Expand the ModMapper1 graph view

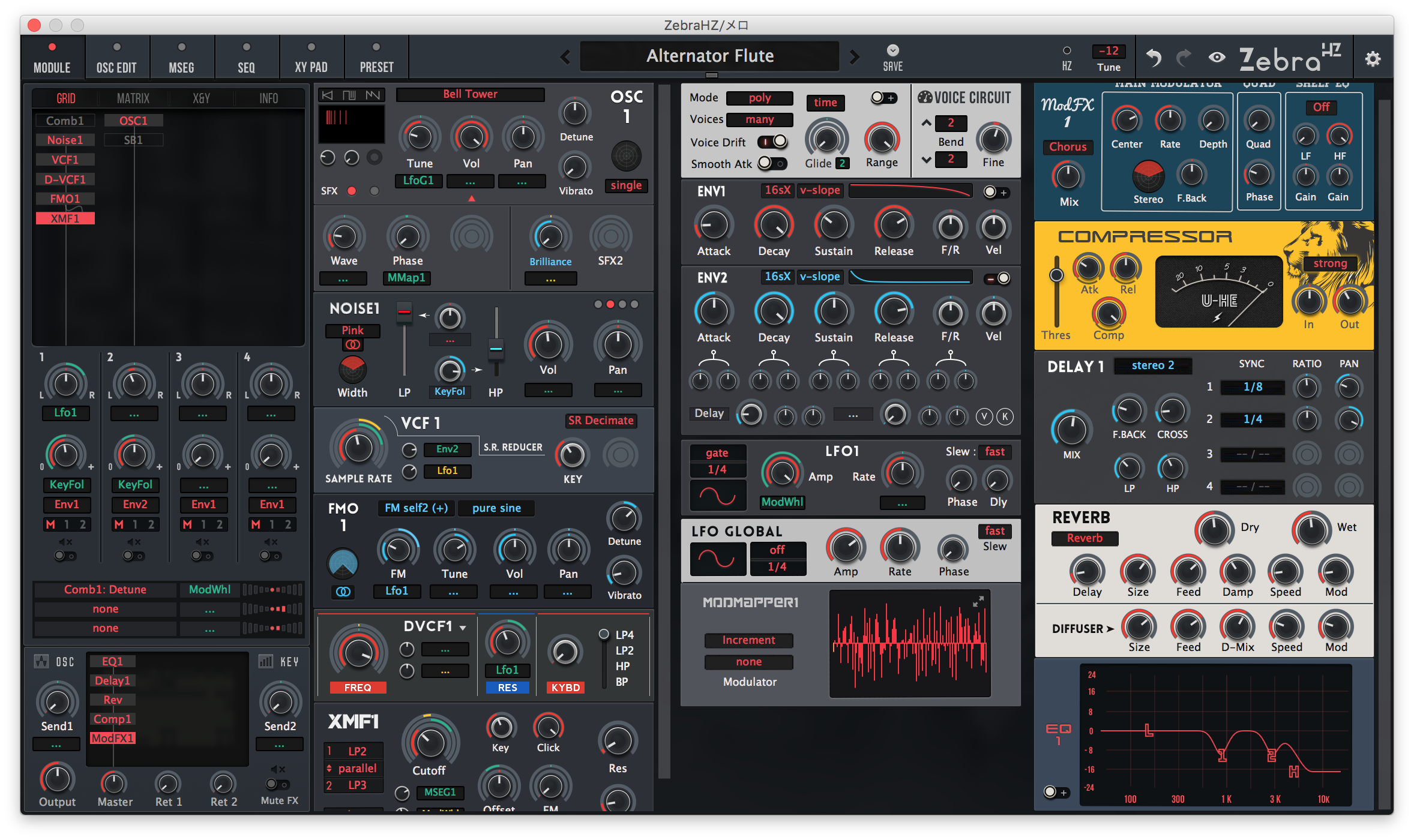coord(978,601)
